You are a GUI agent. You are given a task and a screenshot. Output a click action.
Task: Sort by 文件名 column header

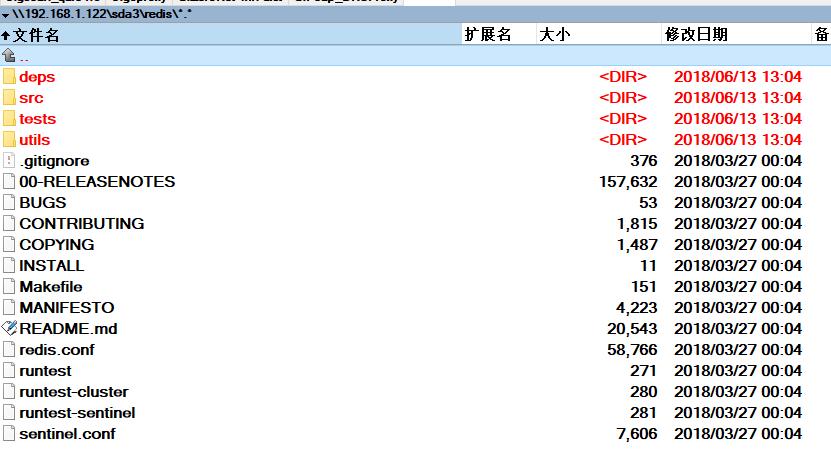pyautogui.click(x=231, y=35)
